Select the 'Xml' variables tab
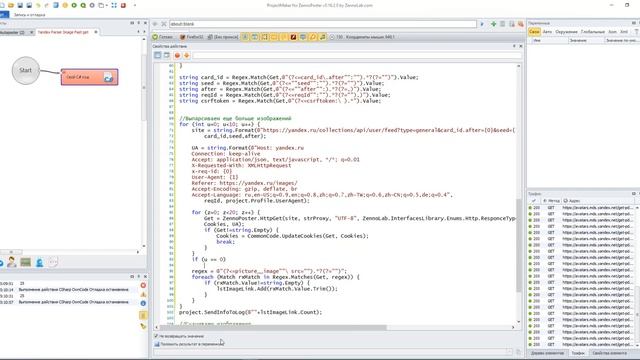This screenshot has width=640, height=360. point(624,32)
